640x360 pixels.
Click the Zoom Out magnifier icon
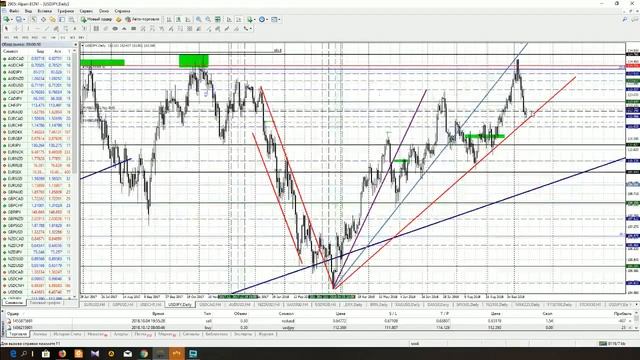click(208, 19)
